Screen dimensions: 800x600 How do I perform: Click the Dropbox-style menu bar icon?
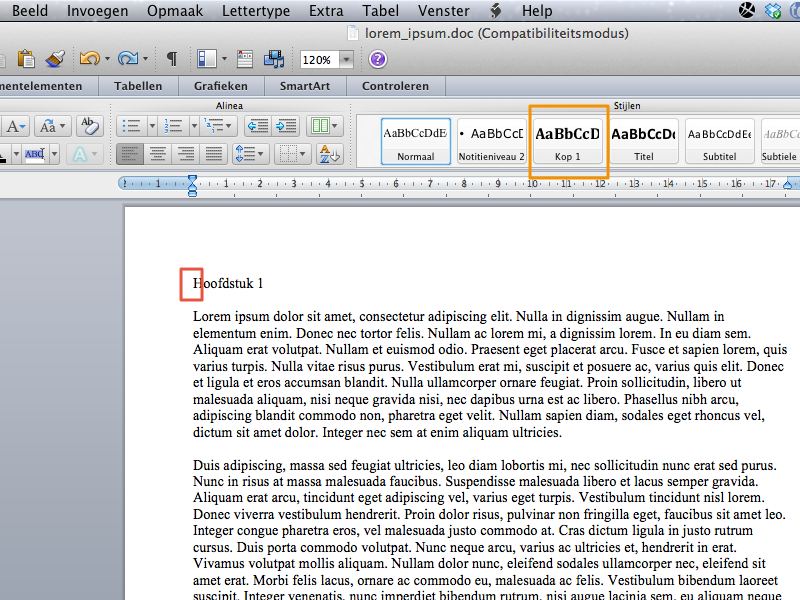(x=773, y=10)
